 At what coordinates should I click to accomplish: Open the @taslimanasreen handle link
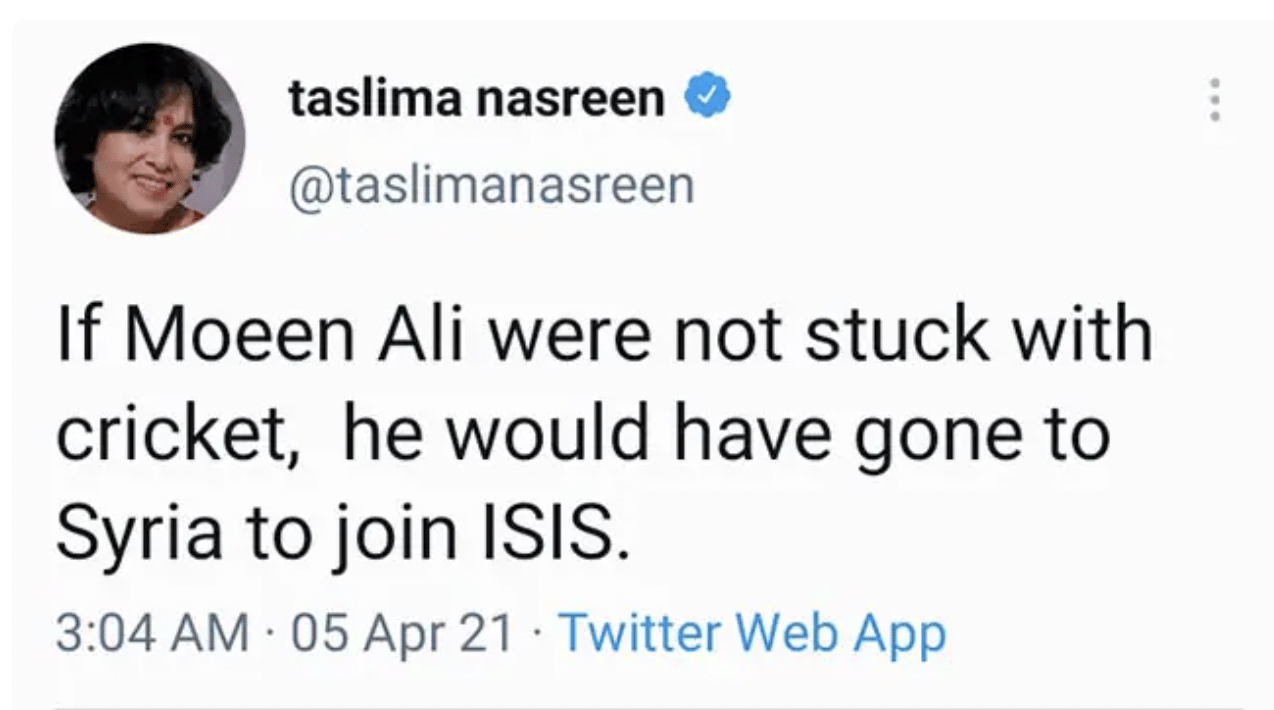click(x=490, y=184)
